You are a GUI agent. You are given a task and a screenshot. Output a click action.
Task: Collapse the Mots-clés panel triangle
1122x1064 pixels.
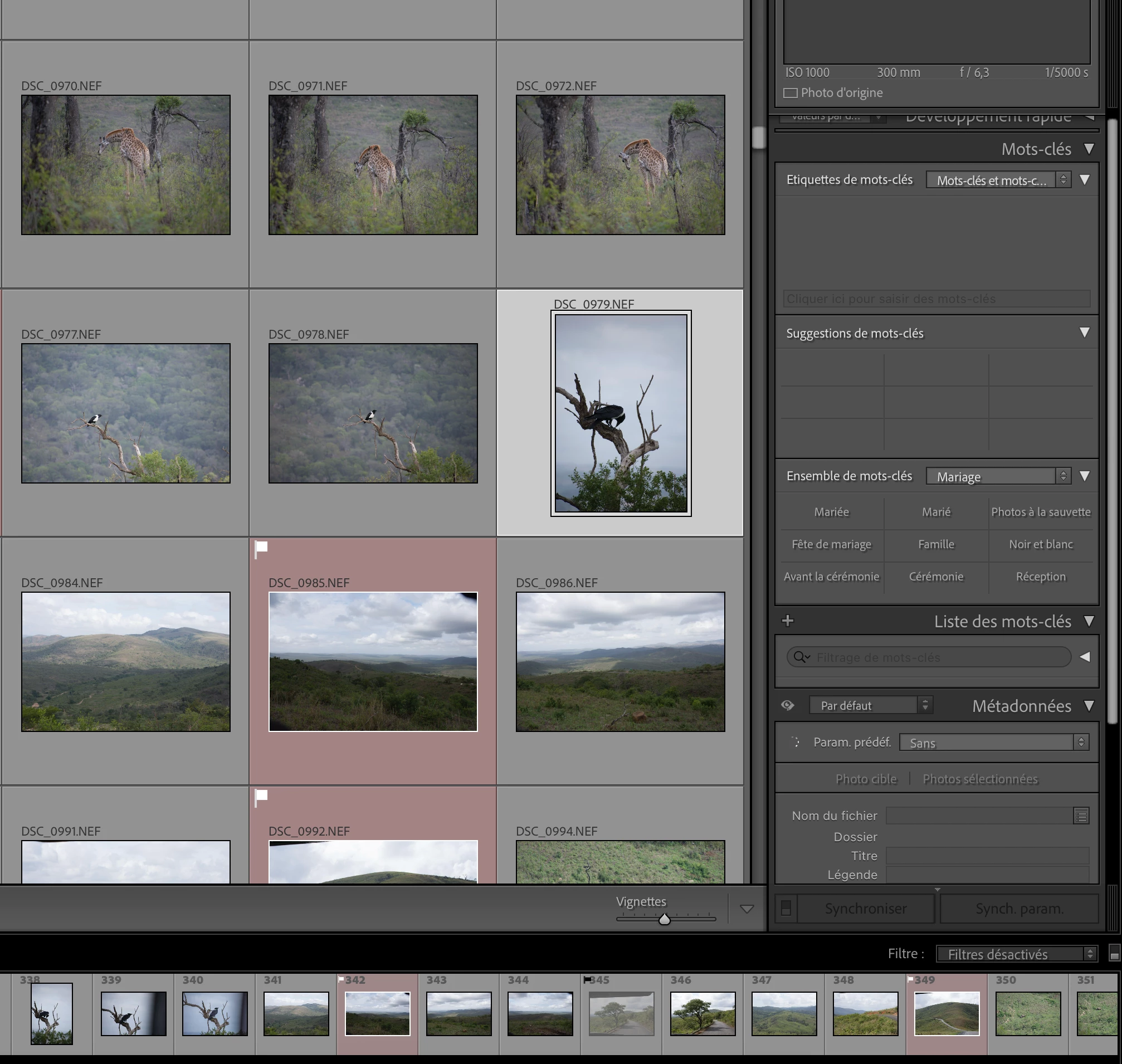[1089, 149]
